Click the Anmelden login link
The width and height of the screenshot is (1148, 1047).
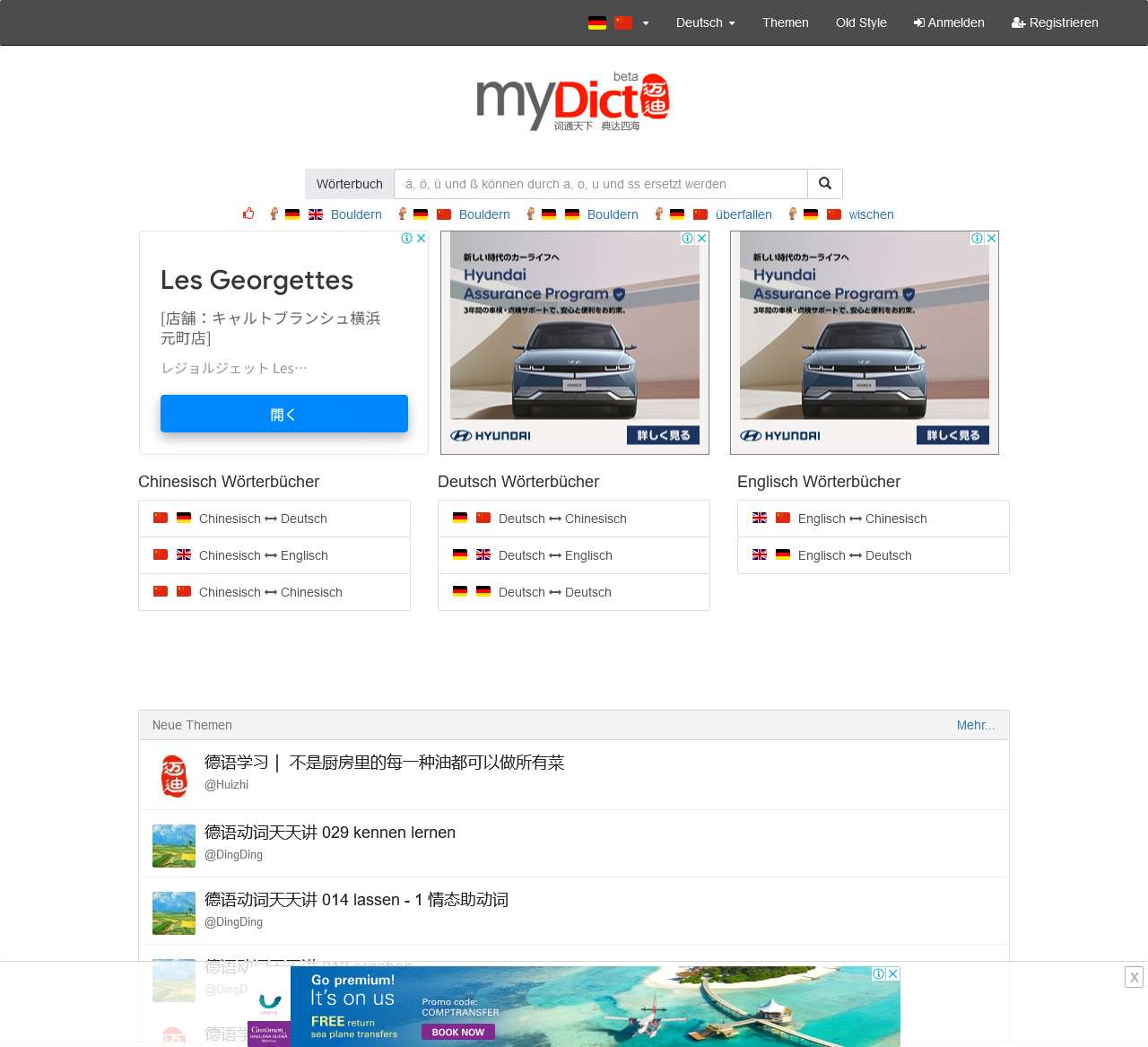[948, 22]
